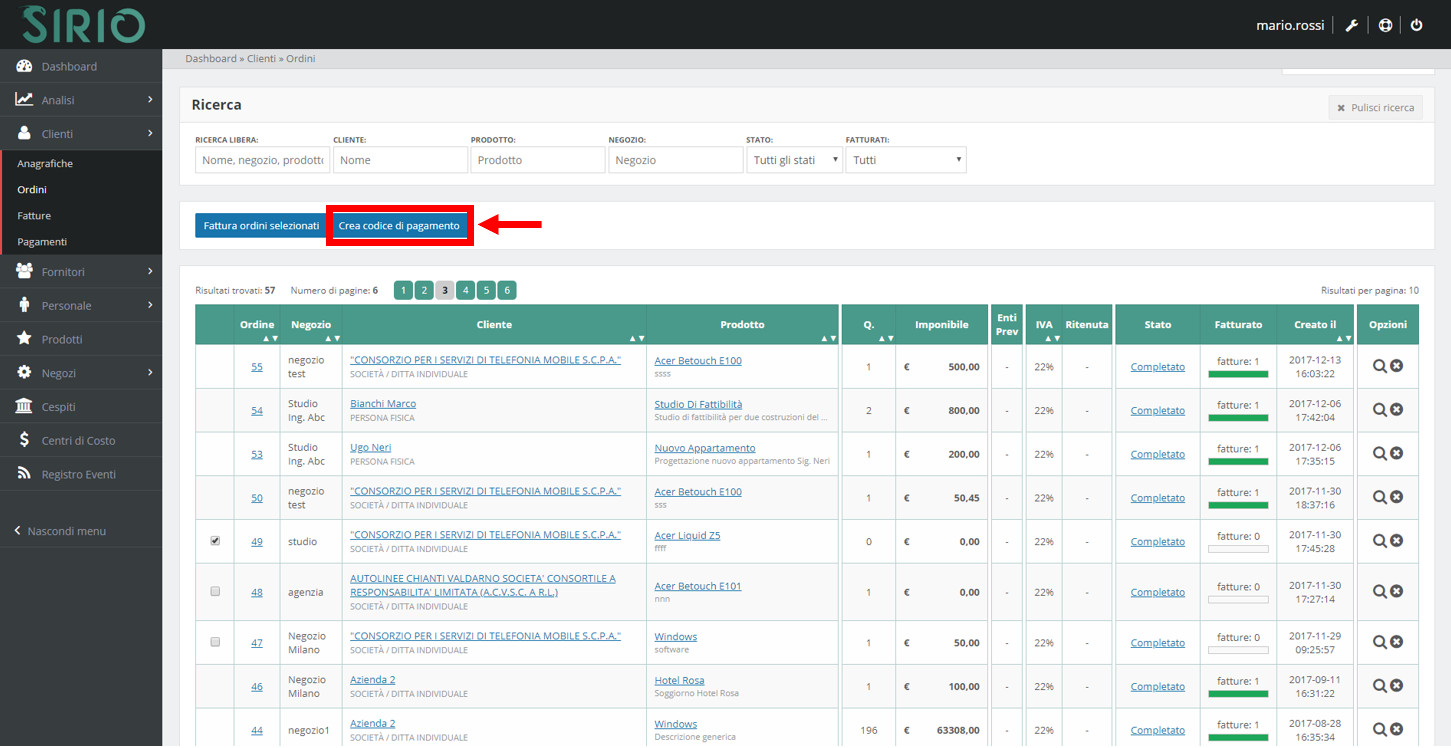Open the Dashboard sidebar icon
This screenshot has width=1451, height=748.
click(x=24, y=66)
